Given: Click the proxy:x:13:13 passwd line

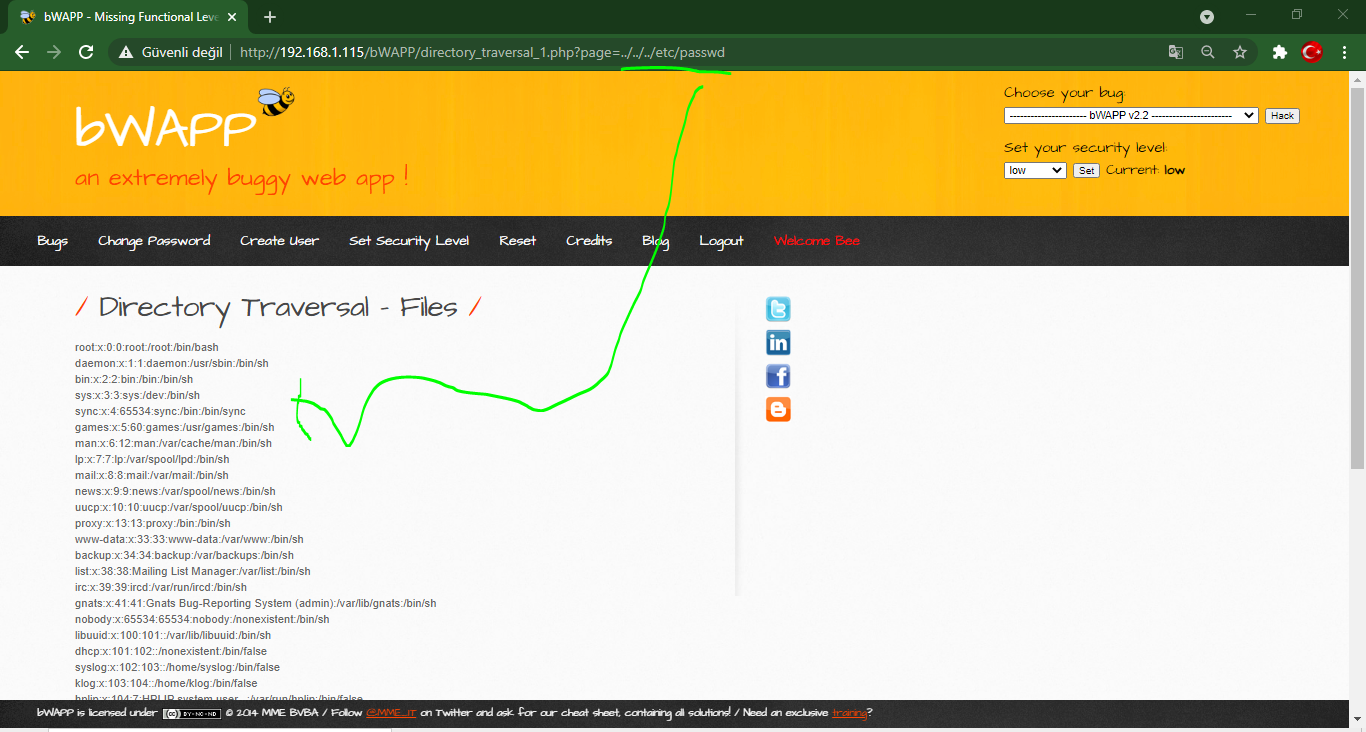Looking at the screenshot, I should tap(153, 523).
